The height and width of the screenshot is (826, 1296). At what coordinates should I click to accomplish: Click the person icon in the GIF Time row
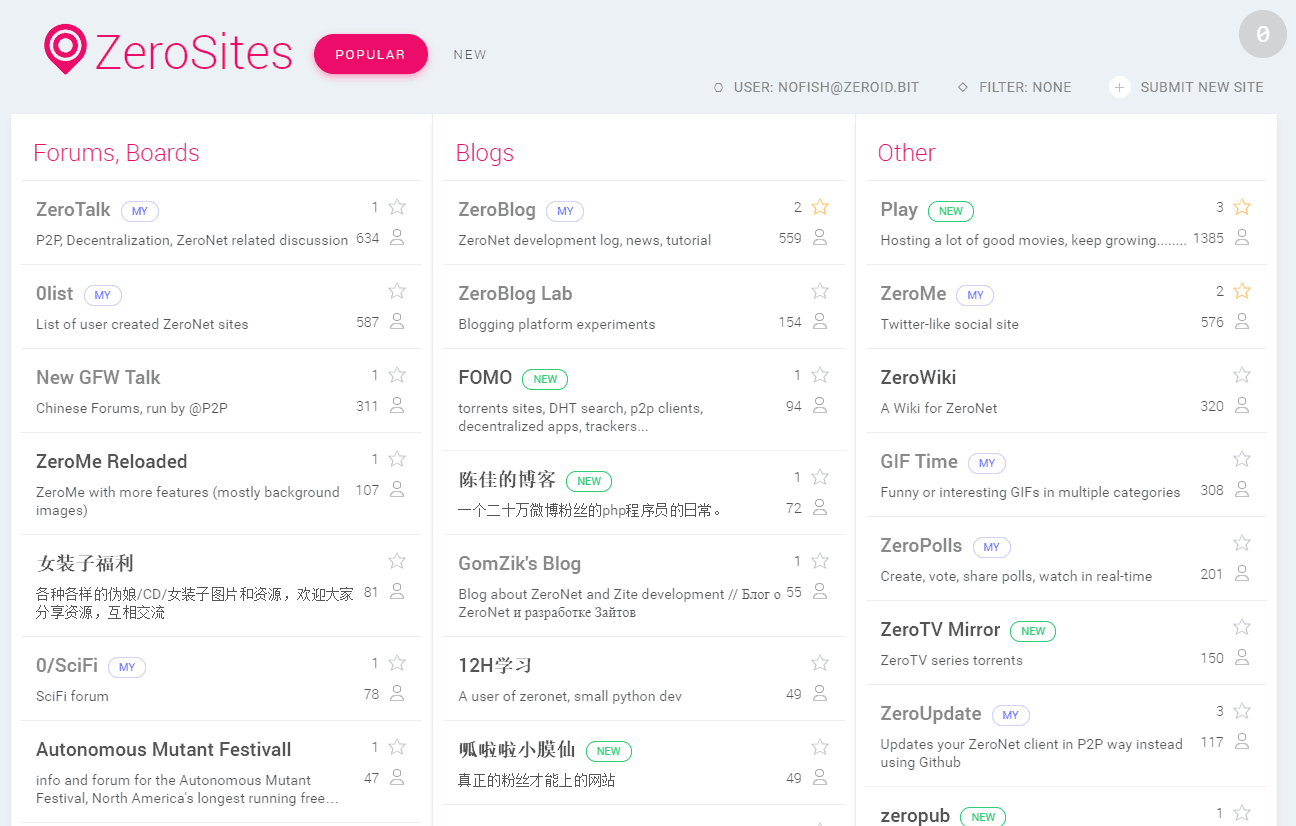tap(1242, 490)
